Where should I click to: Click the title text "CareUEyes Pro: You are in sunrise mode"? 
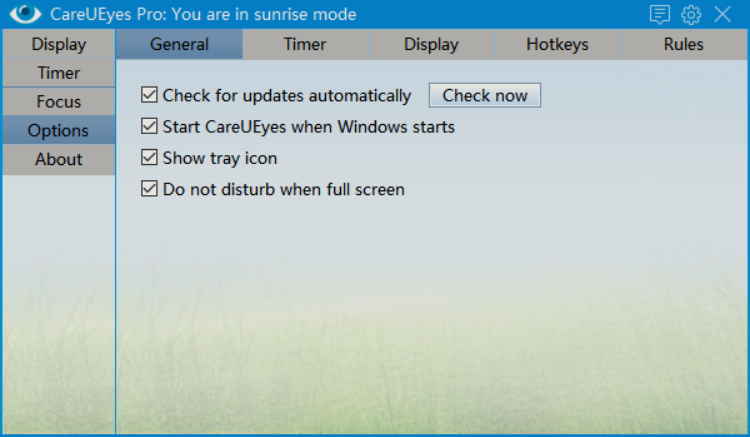click(x=203, y=14)
